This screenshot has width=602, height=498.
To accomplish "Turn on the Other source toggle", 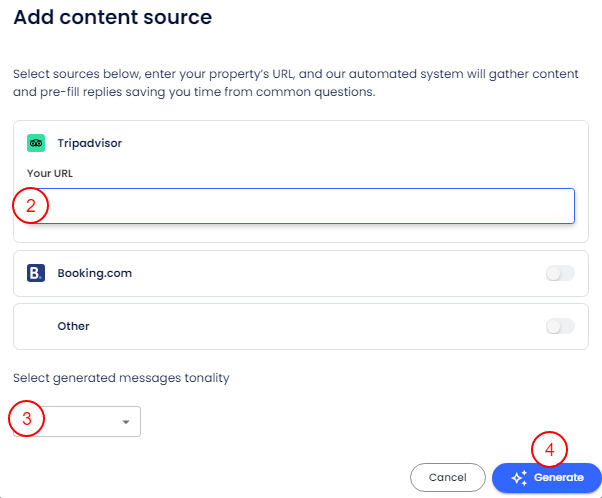I will 560,326.
